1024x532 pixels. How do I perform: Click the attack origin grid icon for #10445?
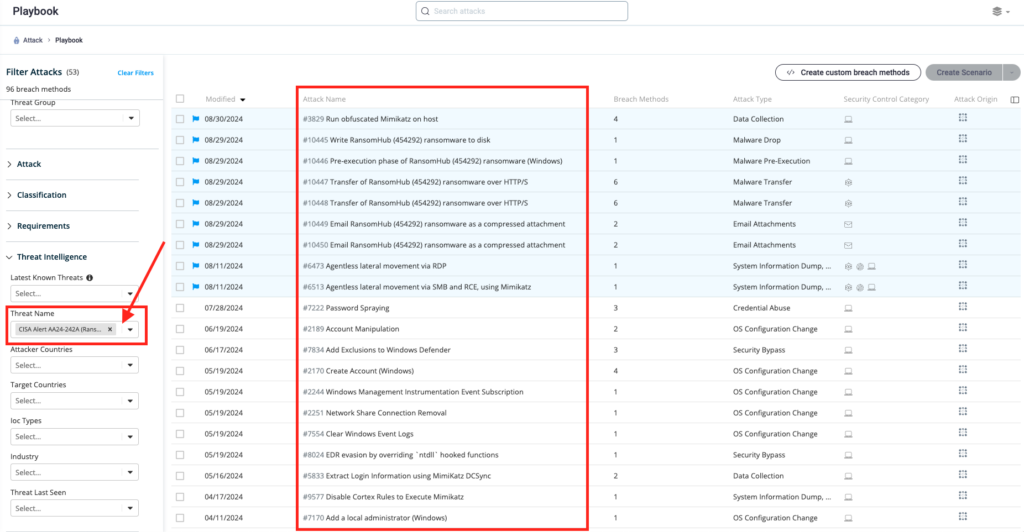[x=963, y=140]
